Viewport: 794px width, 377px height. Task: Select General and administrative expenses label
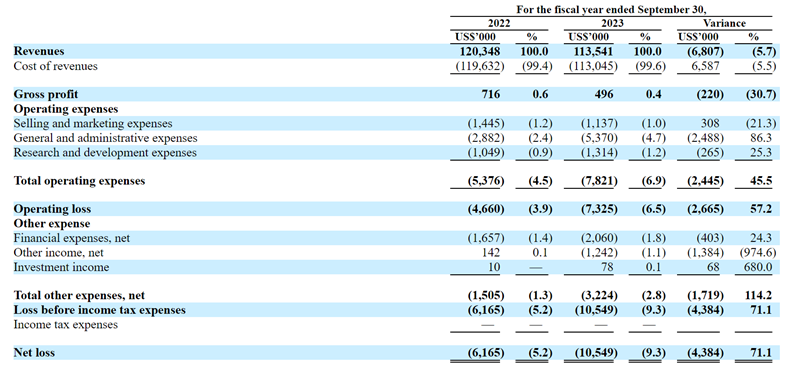(x=106, y=138)
